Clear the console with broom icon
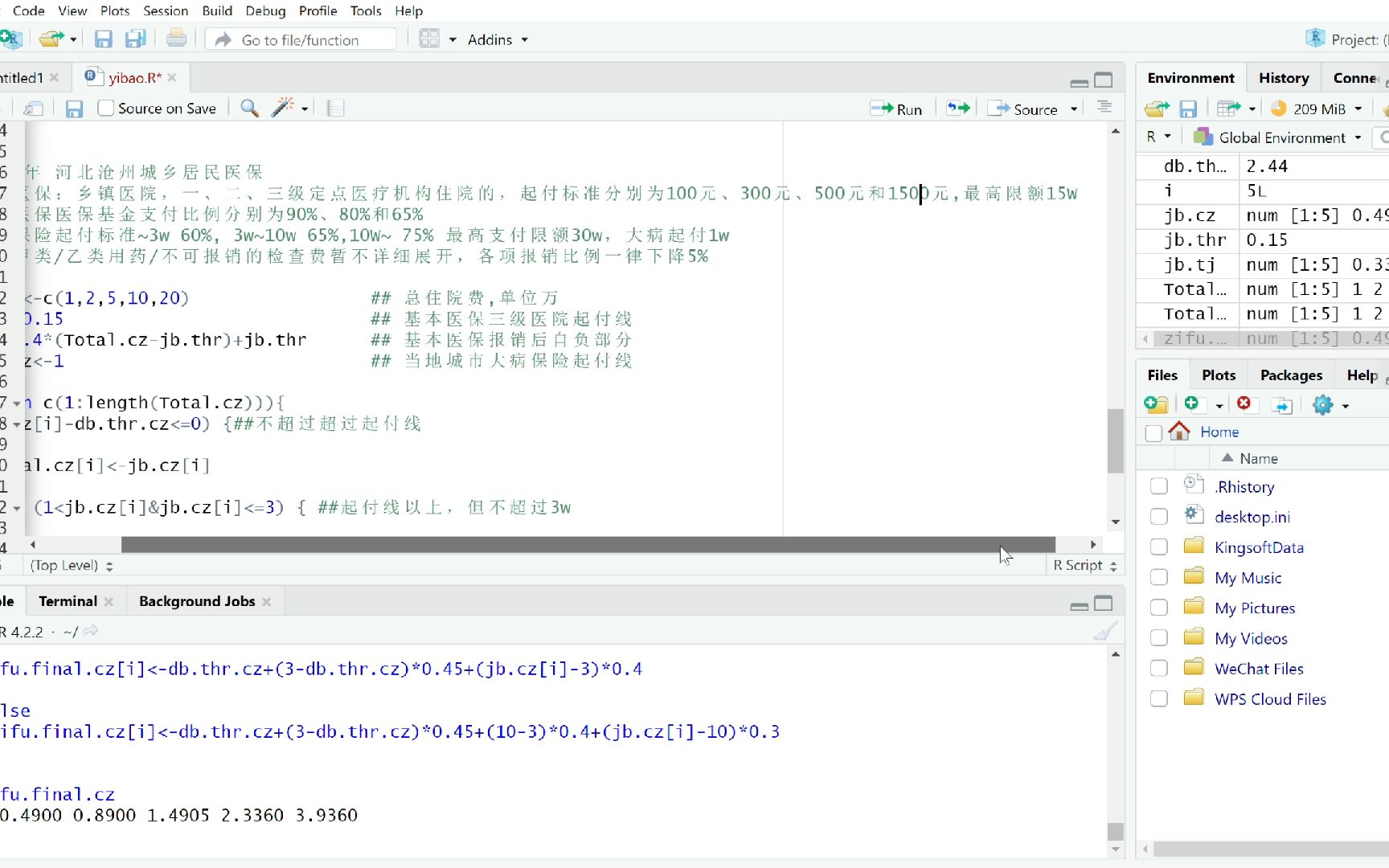The width and height of the screenshot is (1389, 868). click(x=1106, y=631)
